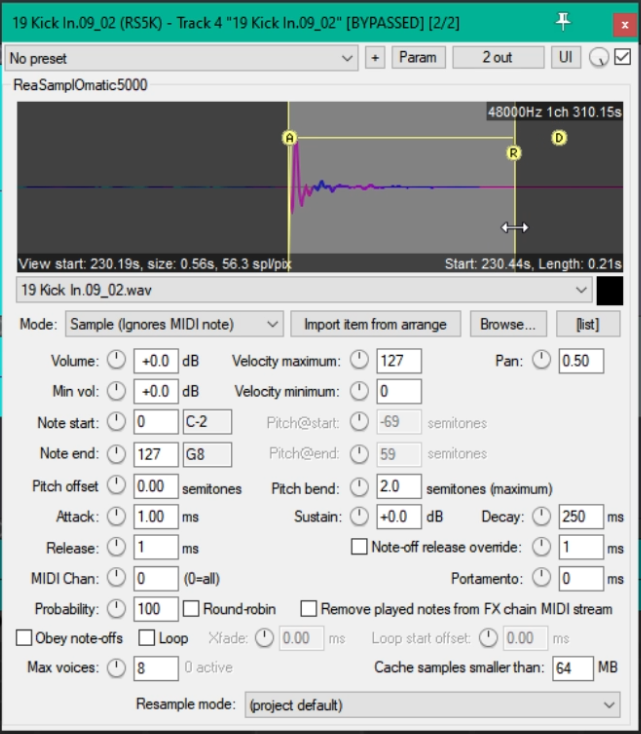The height and width of the screenshot is (734, 641).
Task: Enable the Round-robin checkbox
Action: tap(191, 609)
